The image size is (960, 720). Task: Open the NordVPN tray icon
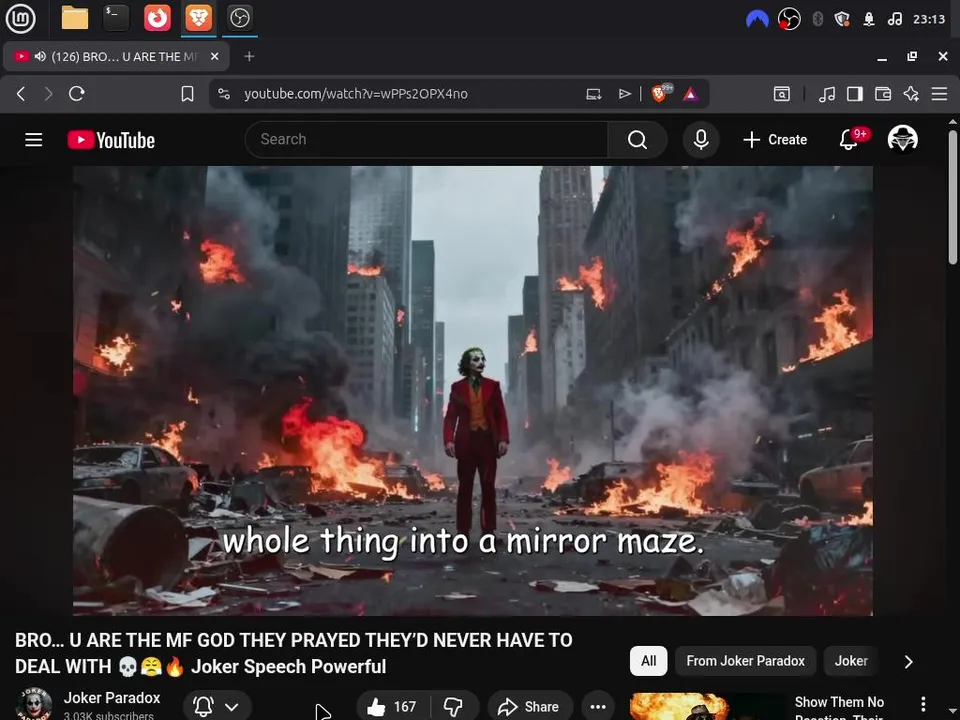click(x=757, y=20)
